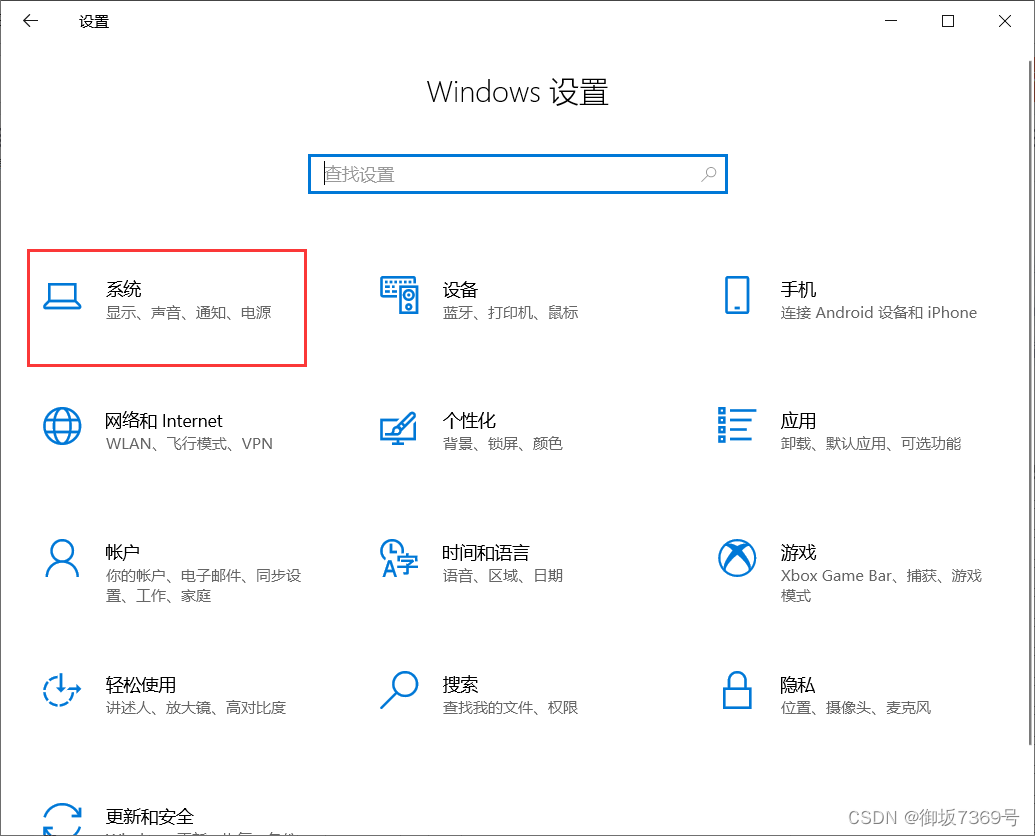Click description 讲述人、放大镜、高对比度
The image size is (1035, 836).
tap(196, 708)
